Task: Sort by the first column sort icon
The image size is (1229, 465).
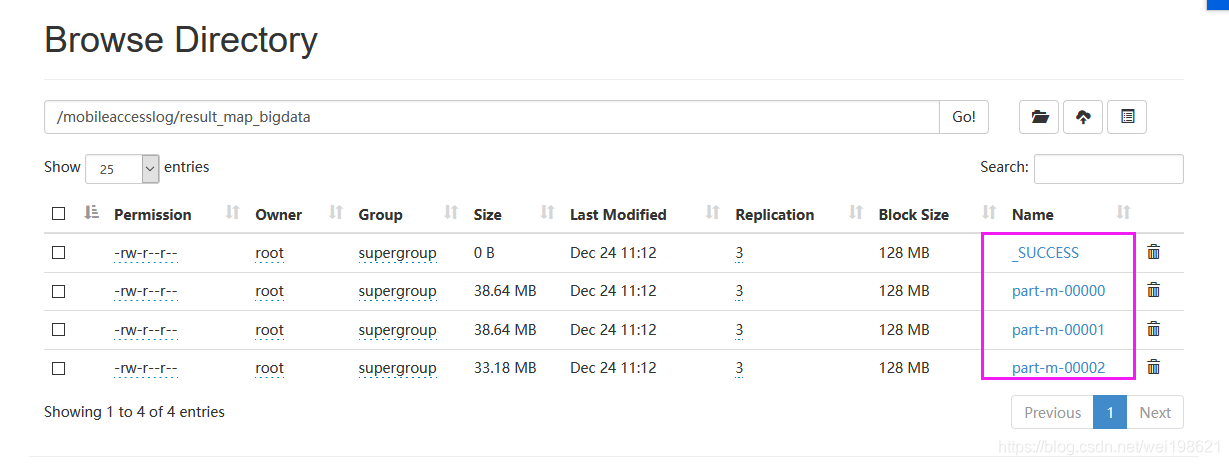Action: click(92, 213)
